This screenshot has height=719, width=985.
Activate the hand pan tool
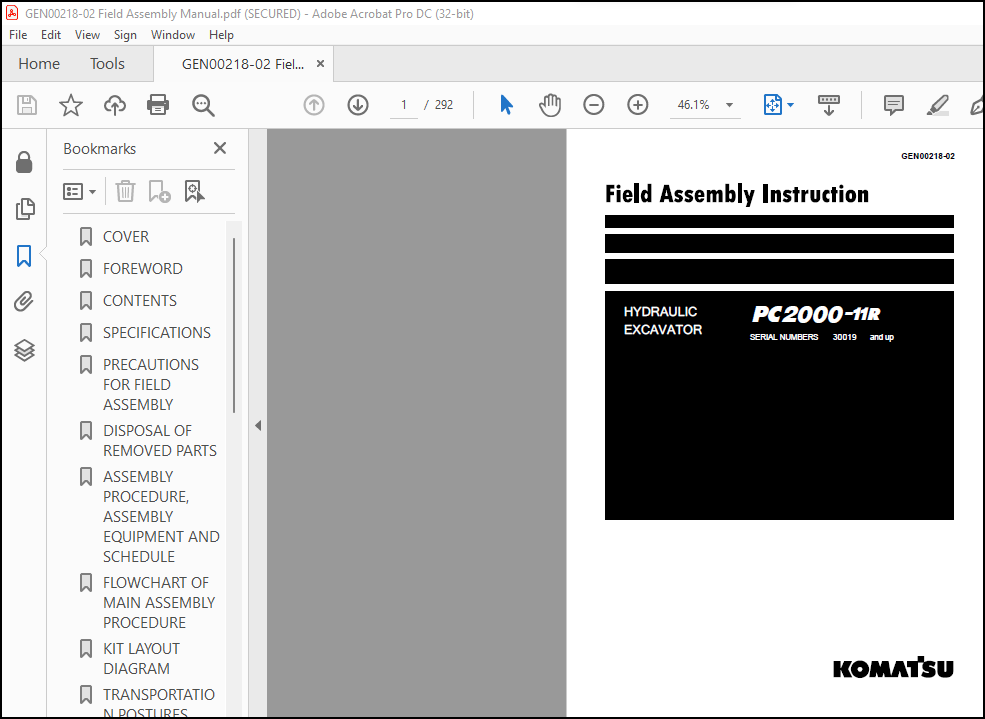[550, 105]
